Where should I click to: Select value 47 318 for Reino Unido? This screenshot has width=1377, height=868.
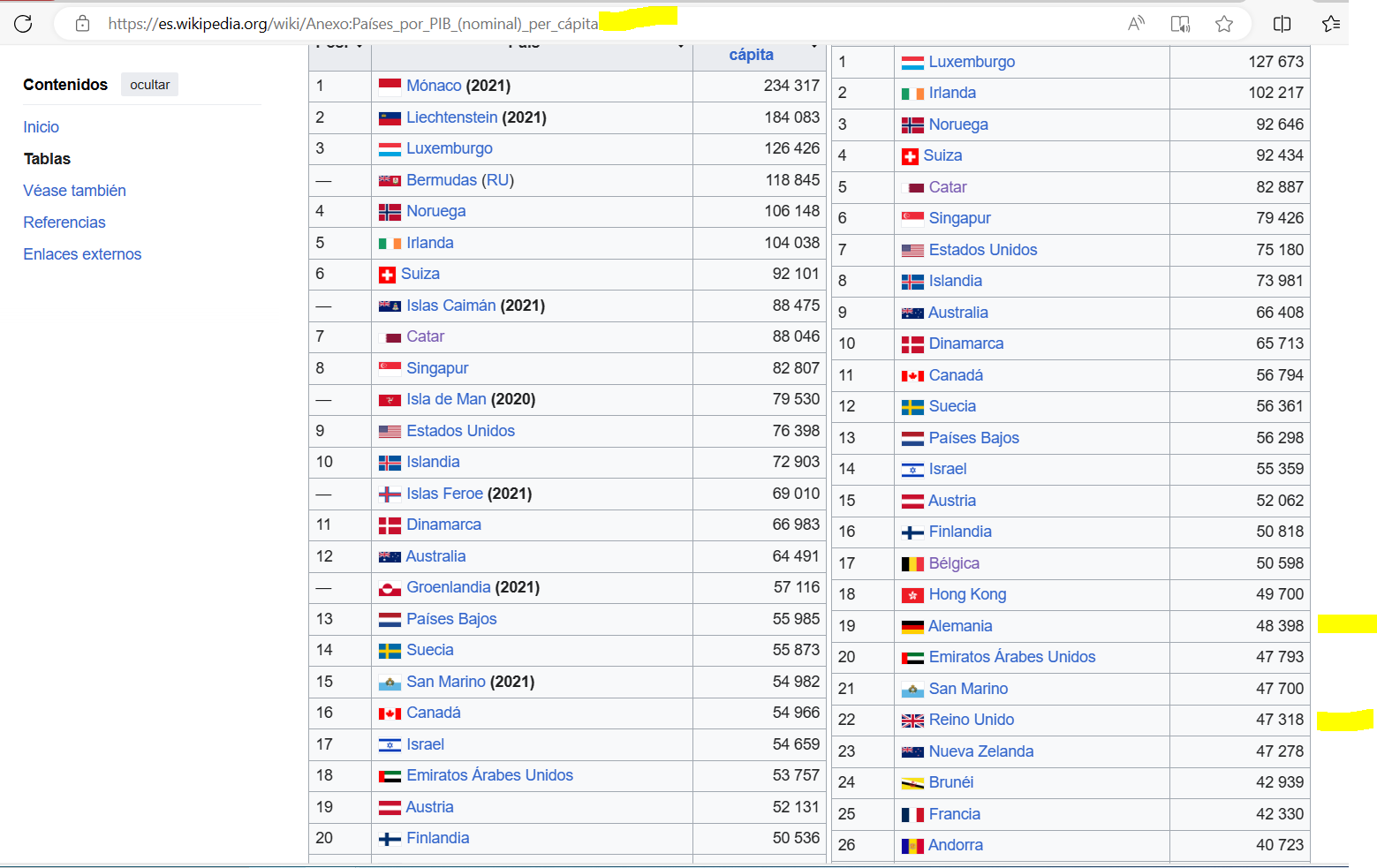pos(1280,720)
